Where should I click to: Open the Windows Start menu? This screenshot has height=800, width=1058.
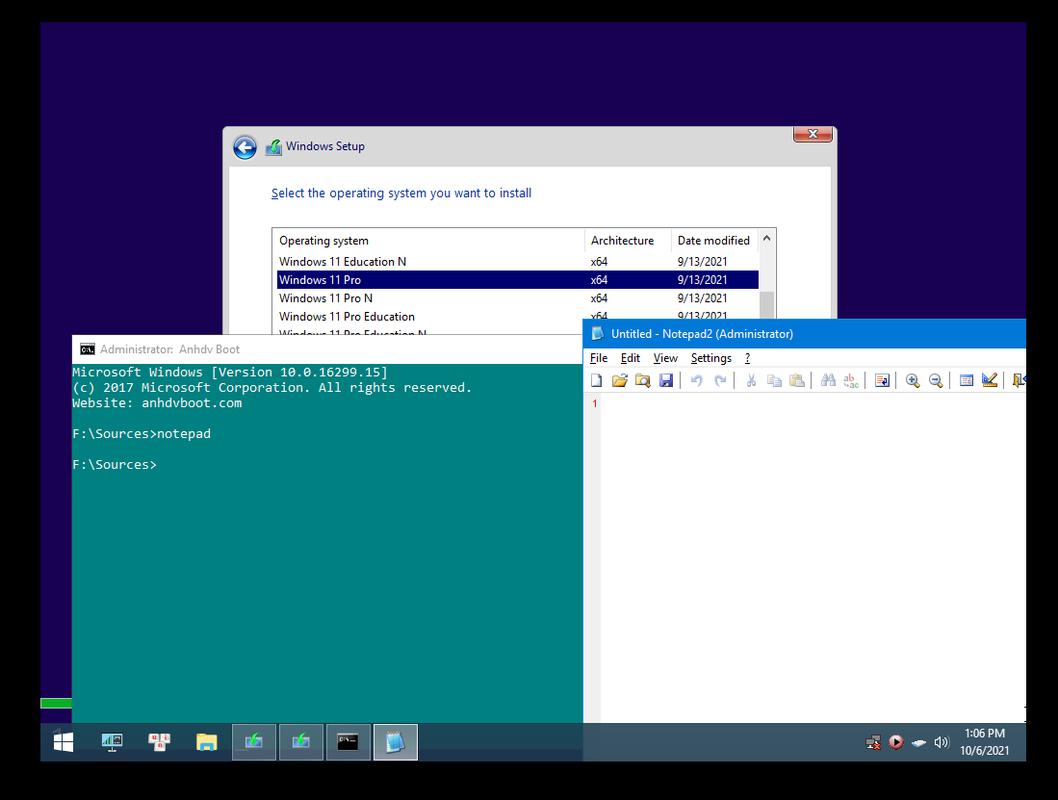pos(63,742)
